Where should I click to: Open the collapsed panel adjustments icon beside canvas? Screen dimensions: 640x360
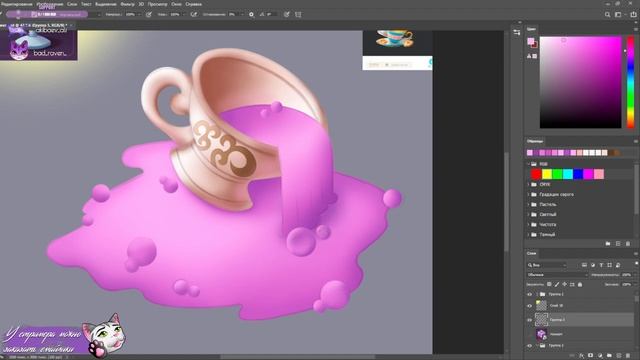pyautogui.click(x=517, y=32)
